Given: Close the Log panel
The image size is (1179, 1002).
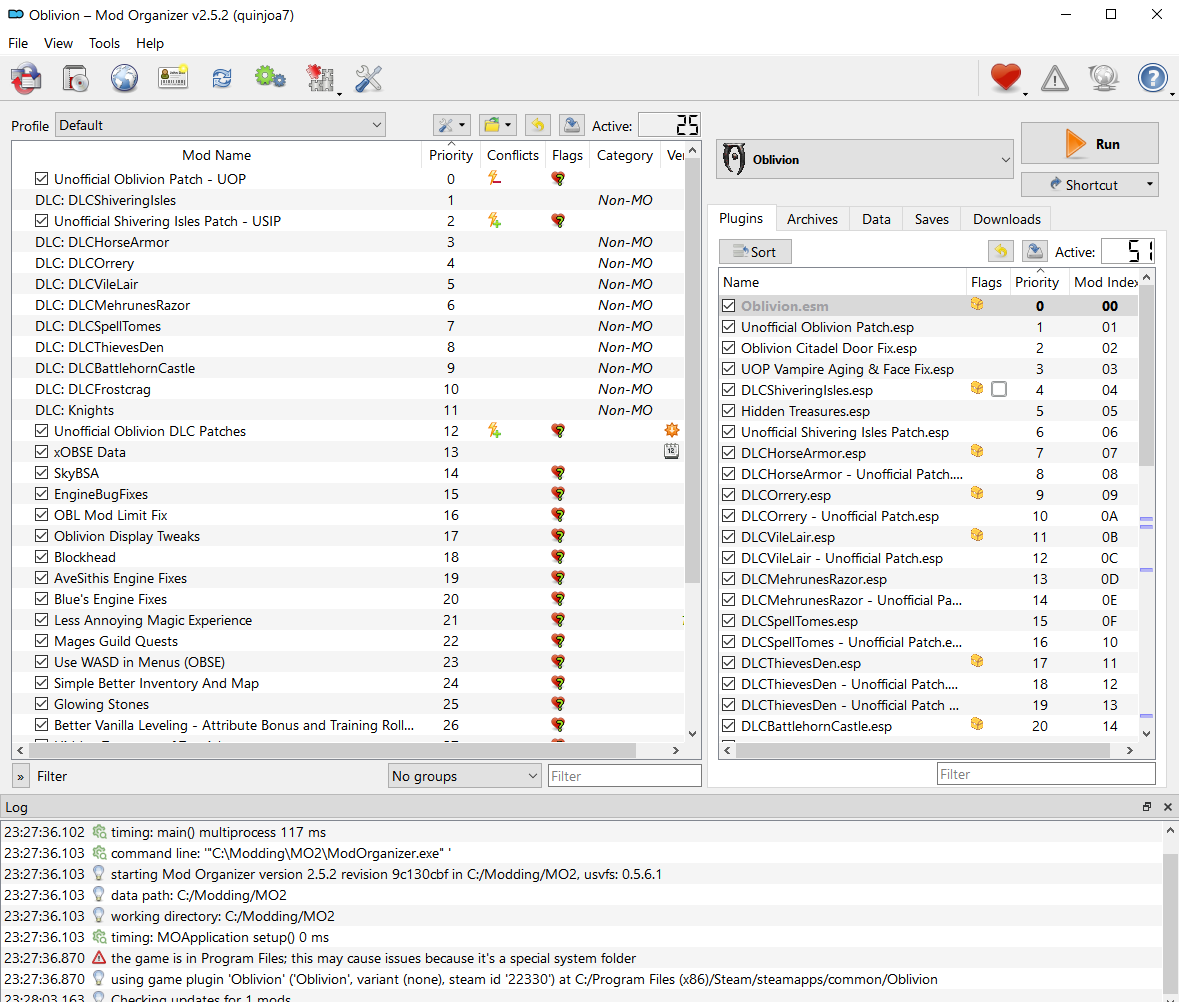Looking at the screenshot, I should tap(1168, 807).
